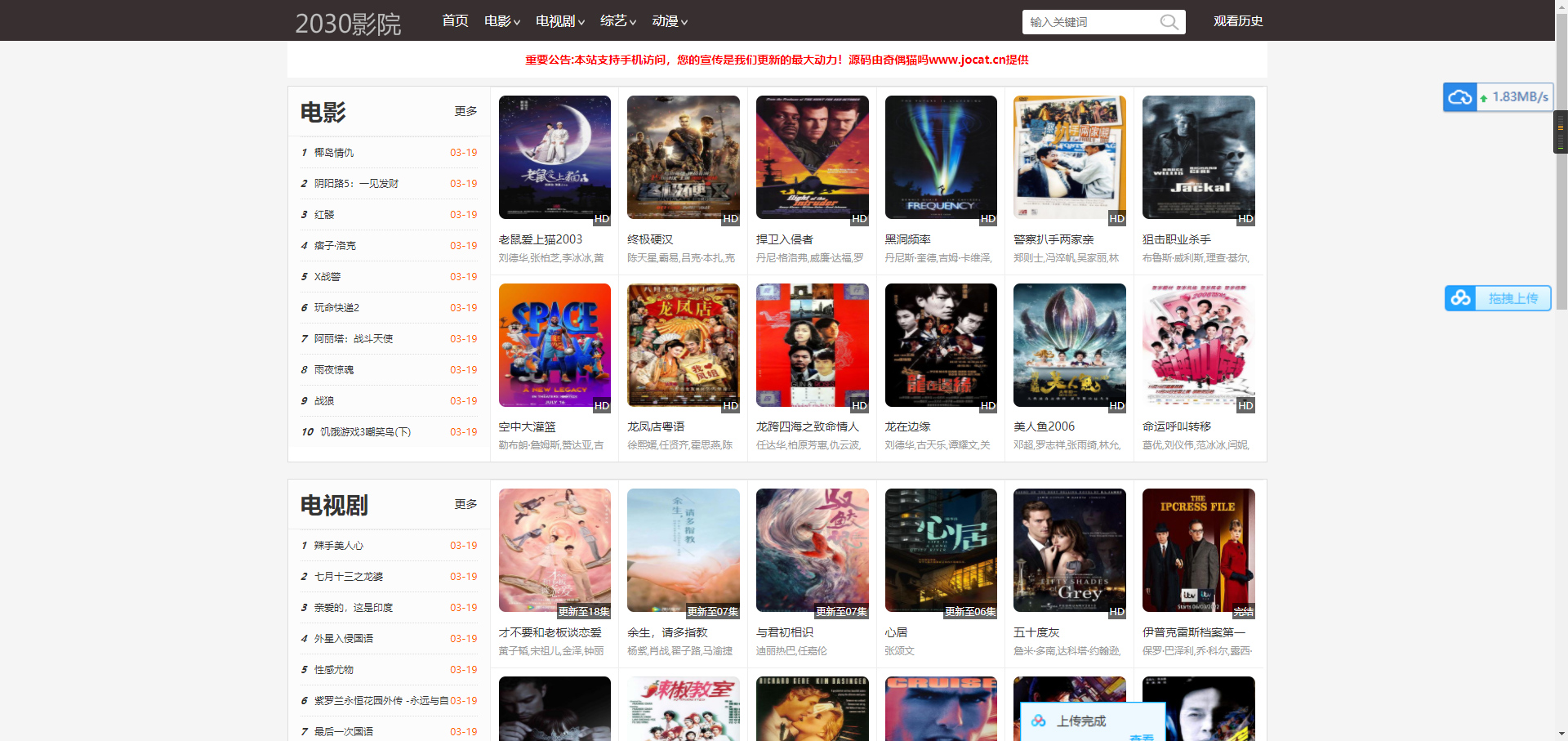Click the 心居 title link

[x=897, y=632]
